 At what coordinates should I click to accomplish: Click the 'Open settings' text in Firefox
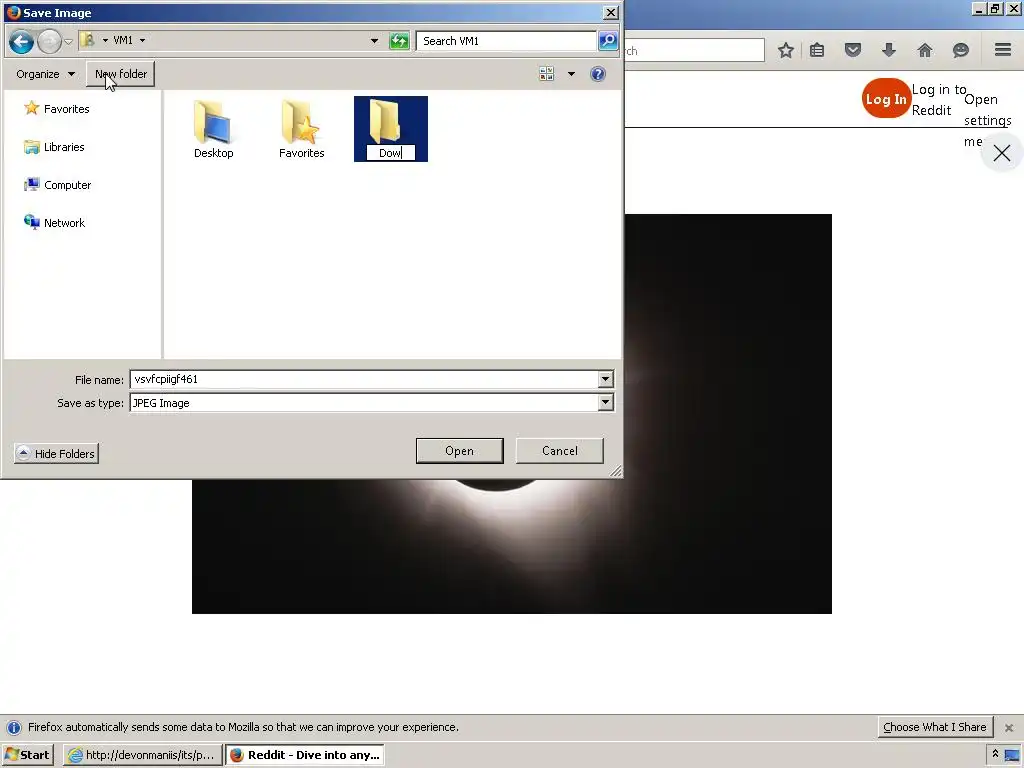(987, 110)
